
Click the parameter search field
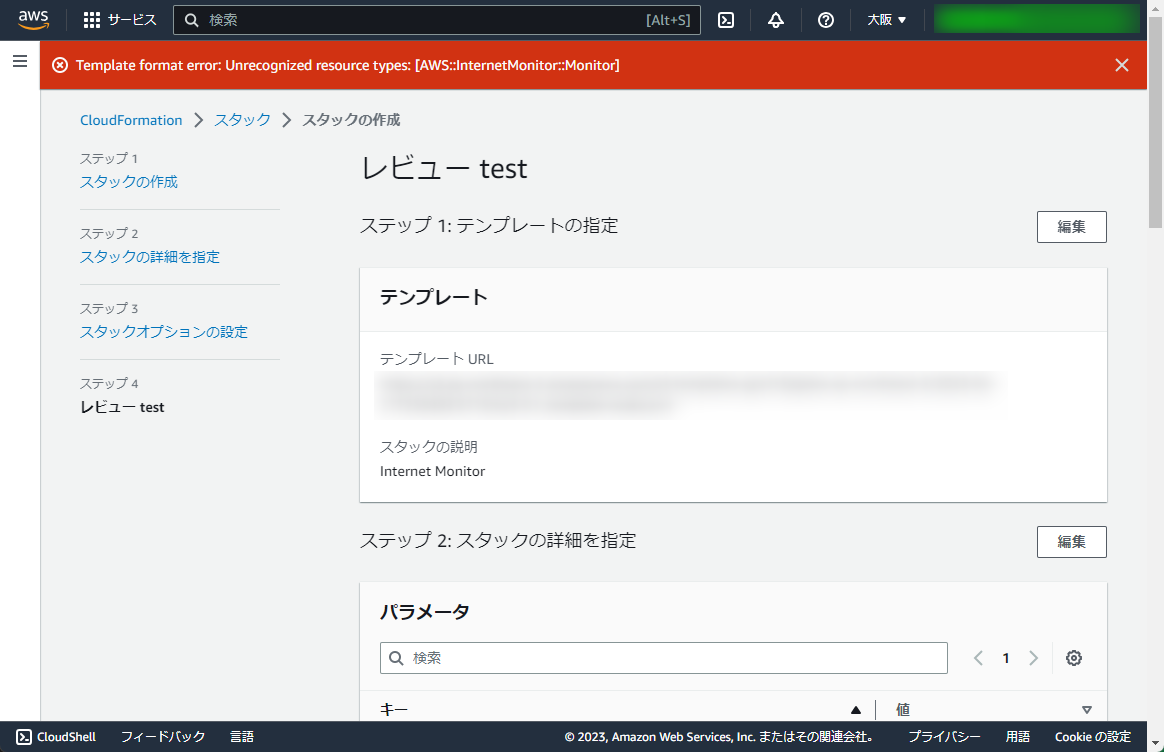(663, 658)
